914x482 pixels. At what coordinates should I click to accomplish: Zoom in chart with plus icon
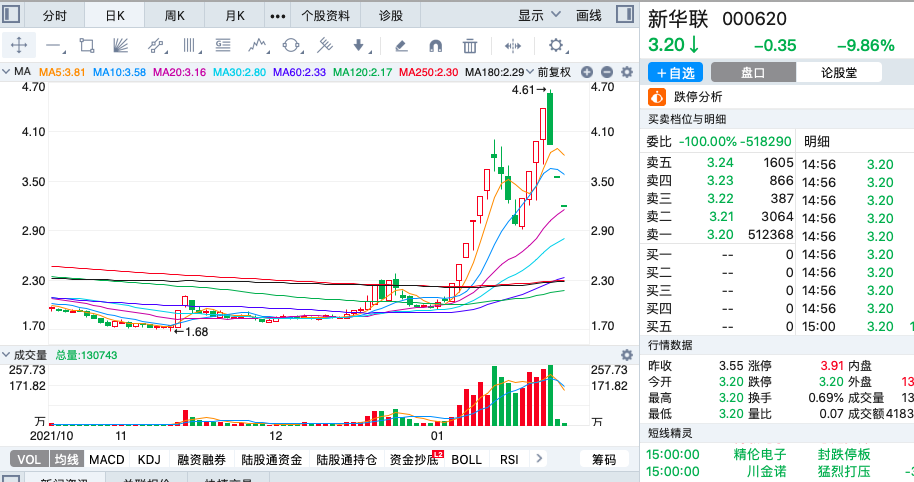click(587, 72)
